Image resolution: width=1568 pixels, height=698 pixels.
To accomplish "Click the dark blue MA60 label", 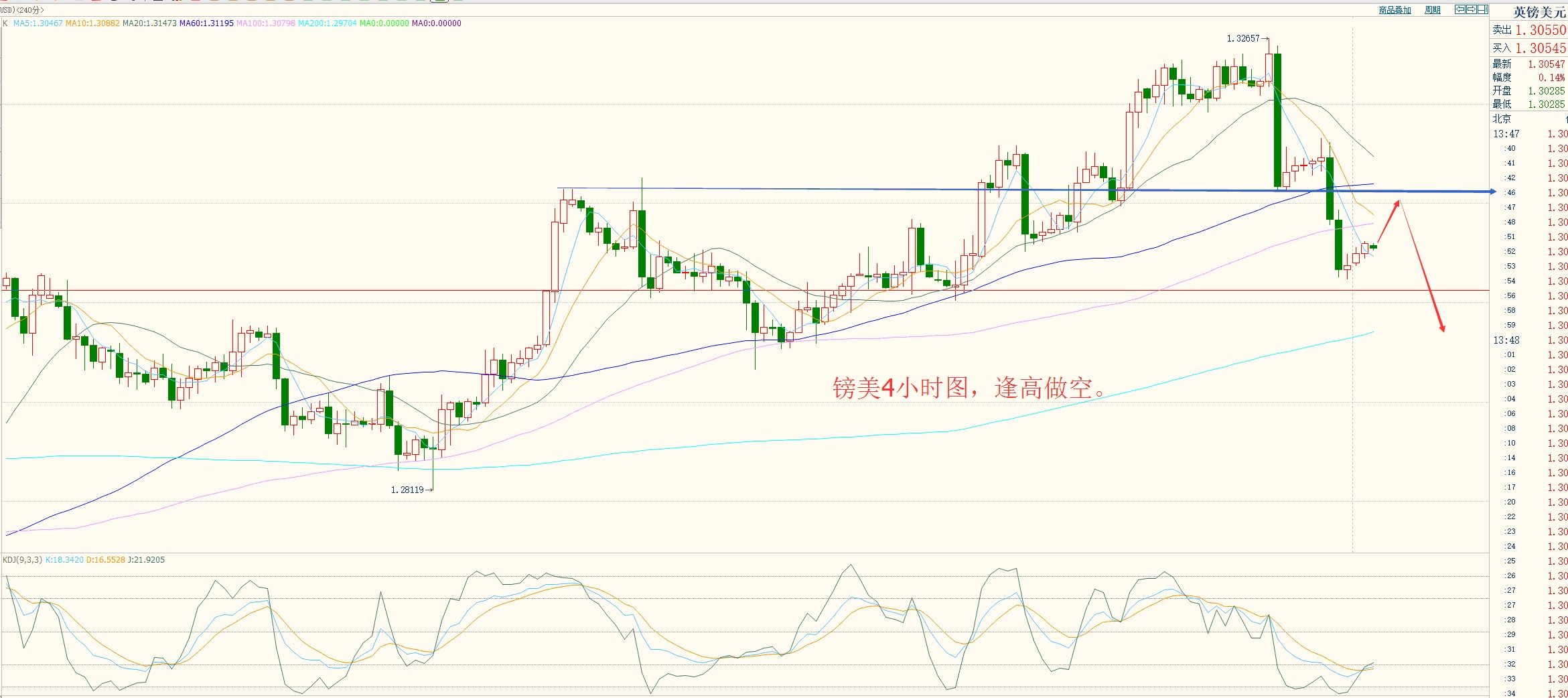I will tap(206, 23).
